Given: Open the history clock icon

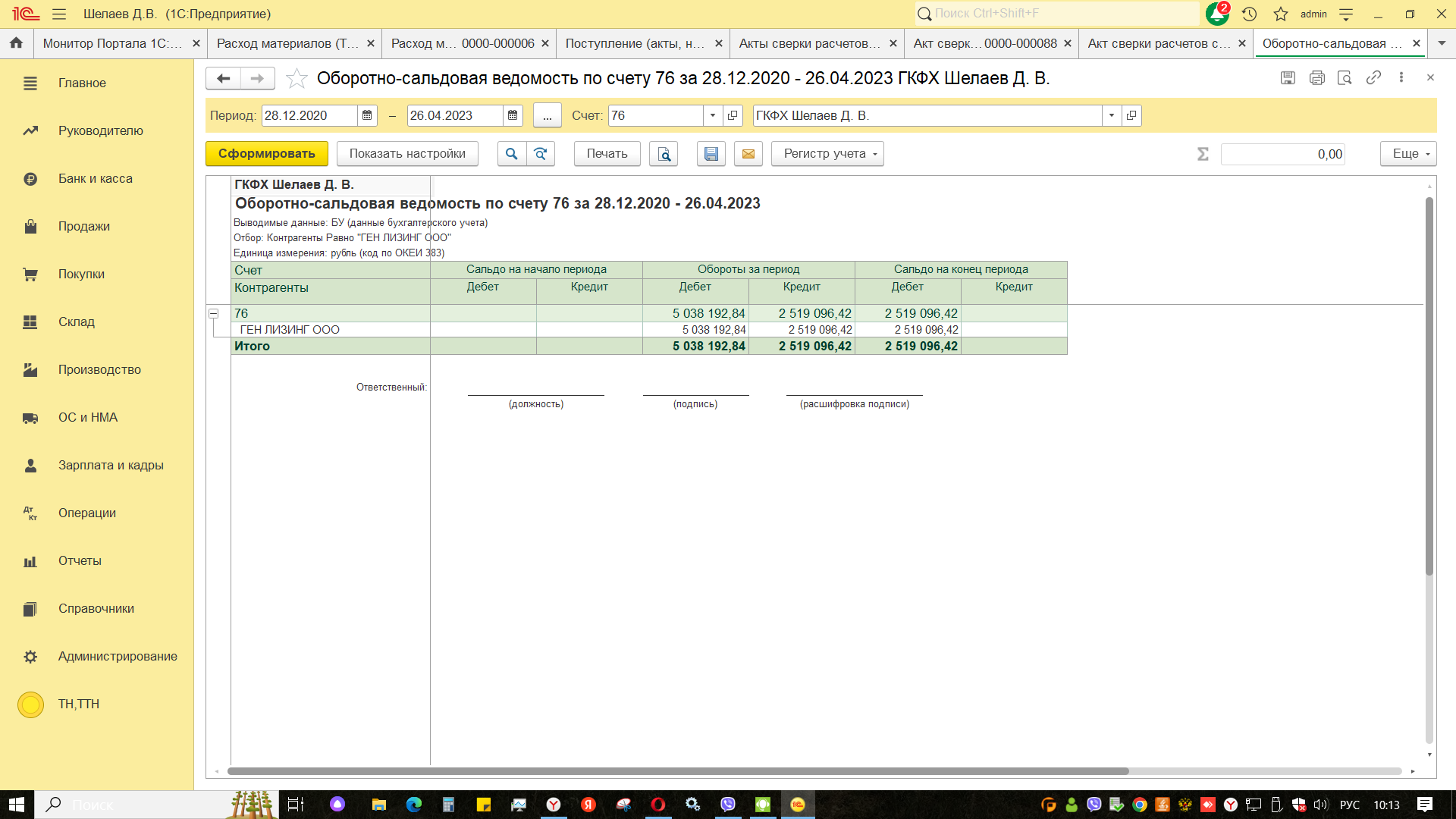Looking at the screenshot, I should [x=1250, y=14].
